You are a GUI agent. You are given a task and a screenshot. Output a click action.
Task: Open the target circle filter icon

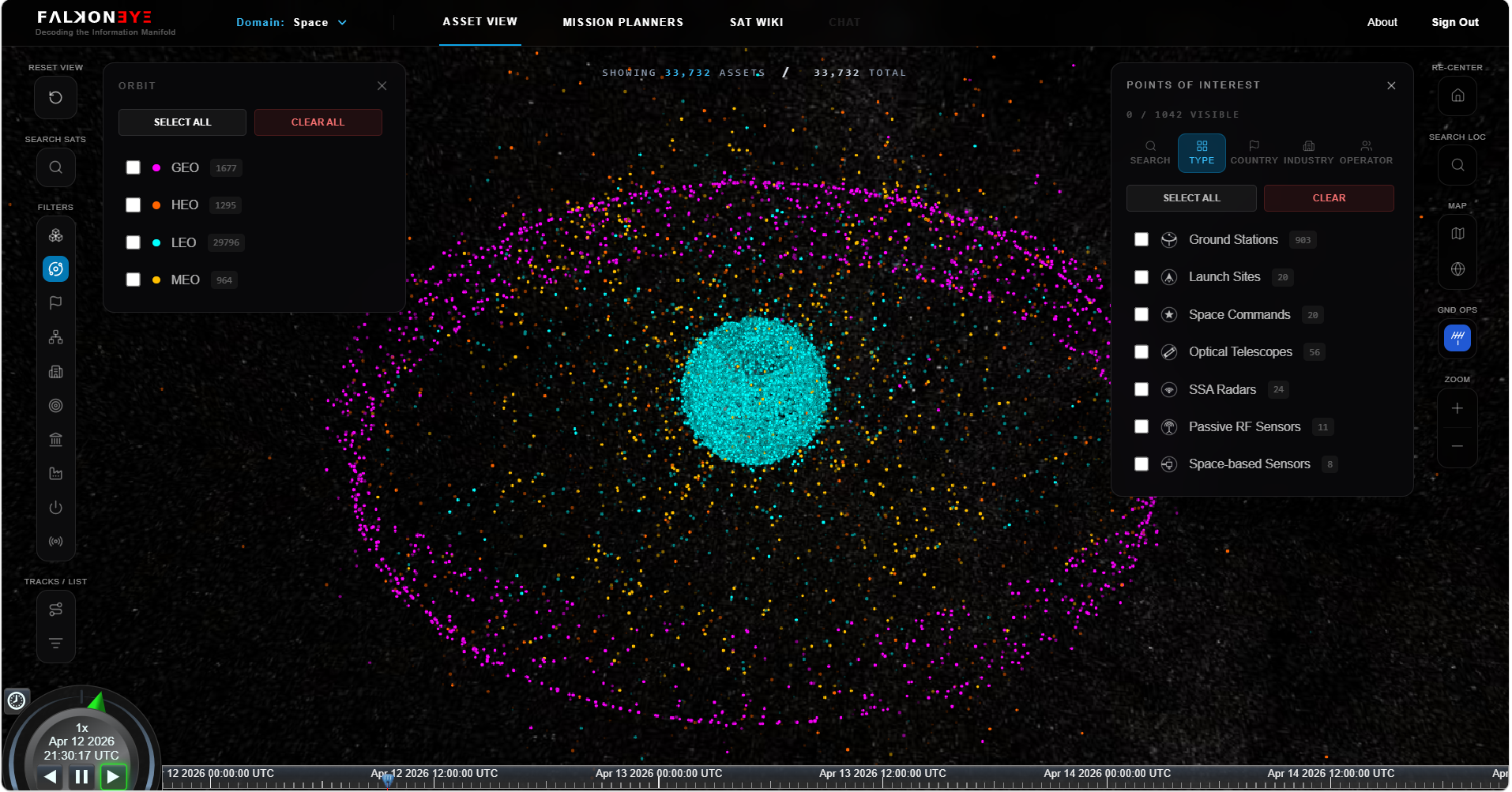coord(55,405)
